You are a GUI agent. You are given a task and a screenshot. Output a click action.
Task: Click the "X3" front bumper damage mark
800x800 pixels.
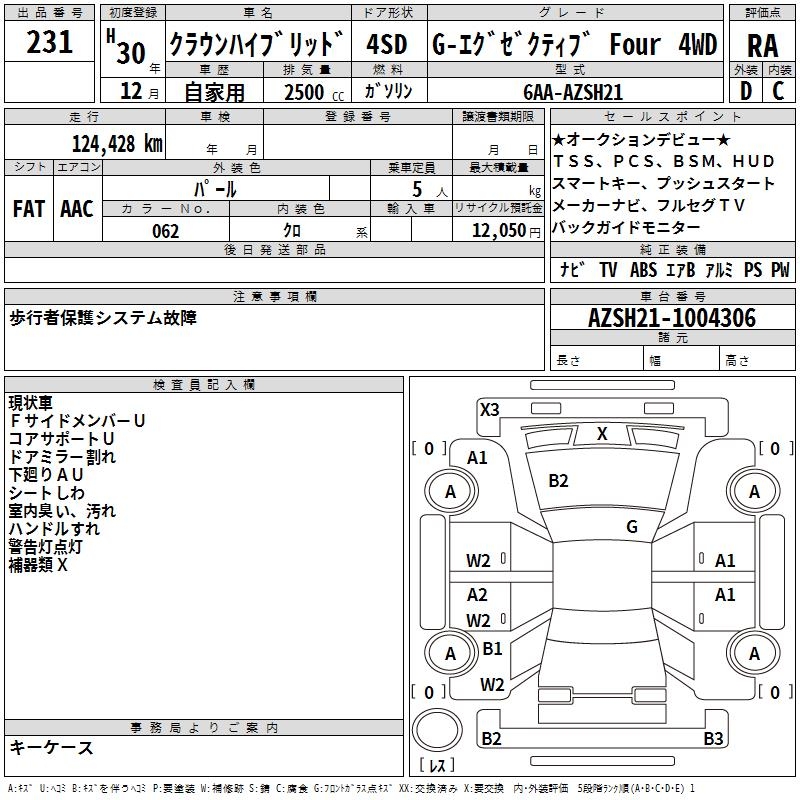pos(489,410)
